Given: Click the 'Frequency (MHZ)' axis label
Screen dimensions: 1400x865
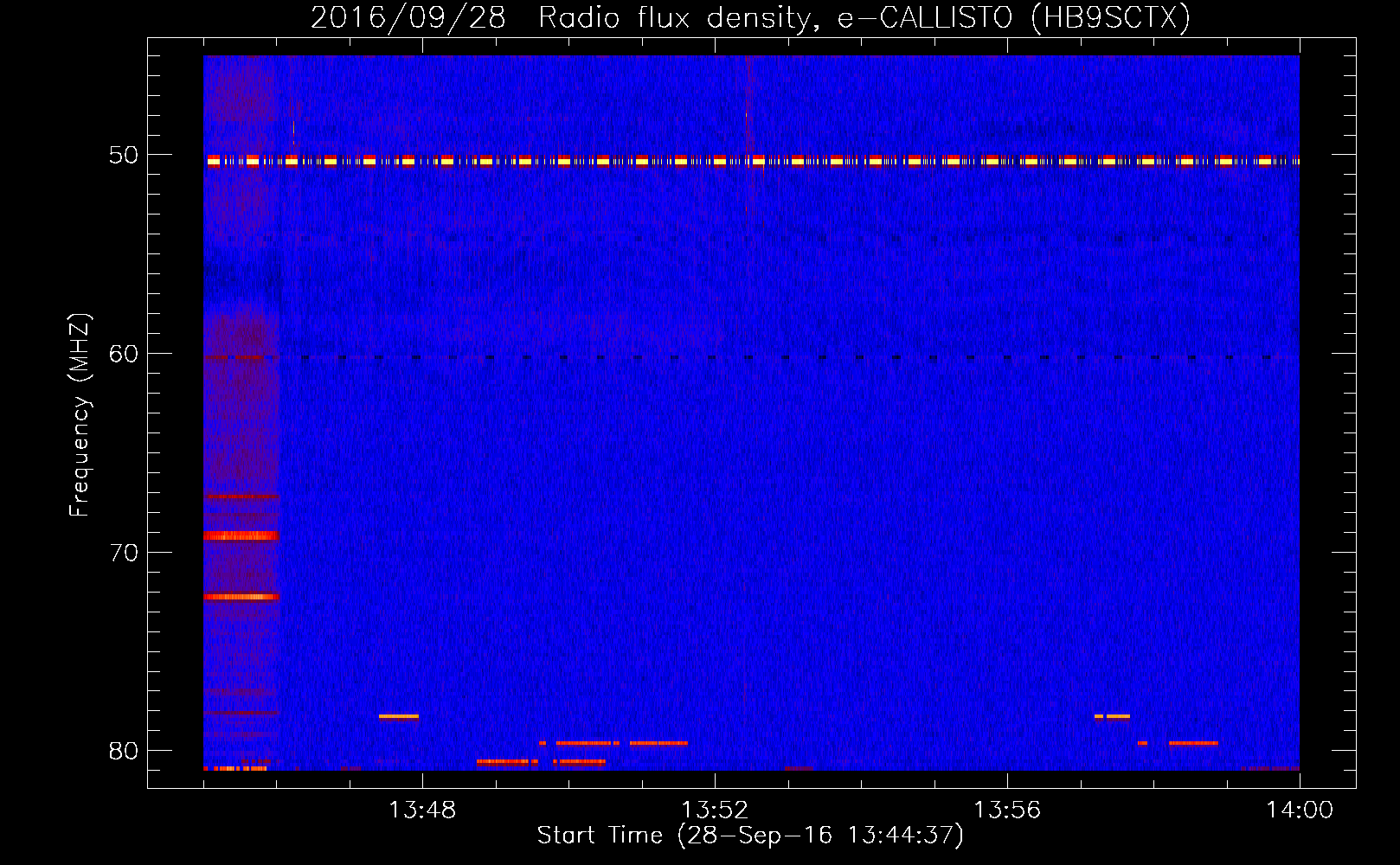Looking at the screenshot, I should tap(79, 415).
